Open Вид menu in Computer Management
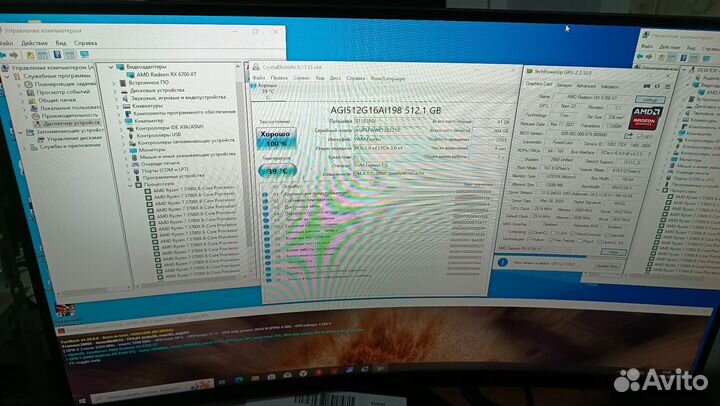The height and width of the screenshot is (406, 720). [x=61, y=43]
